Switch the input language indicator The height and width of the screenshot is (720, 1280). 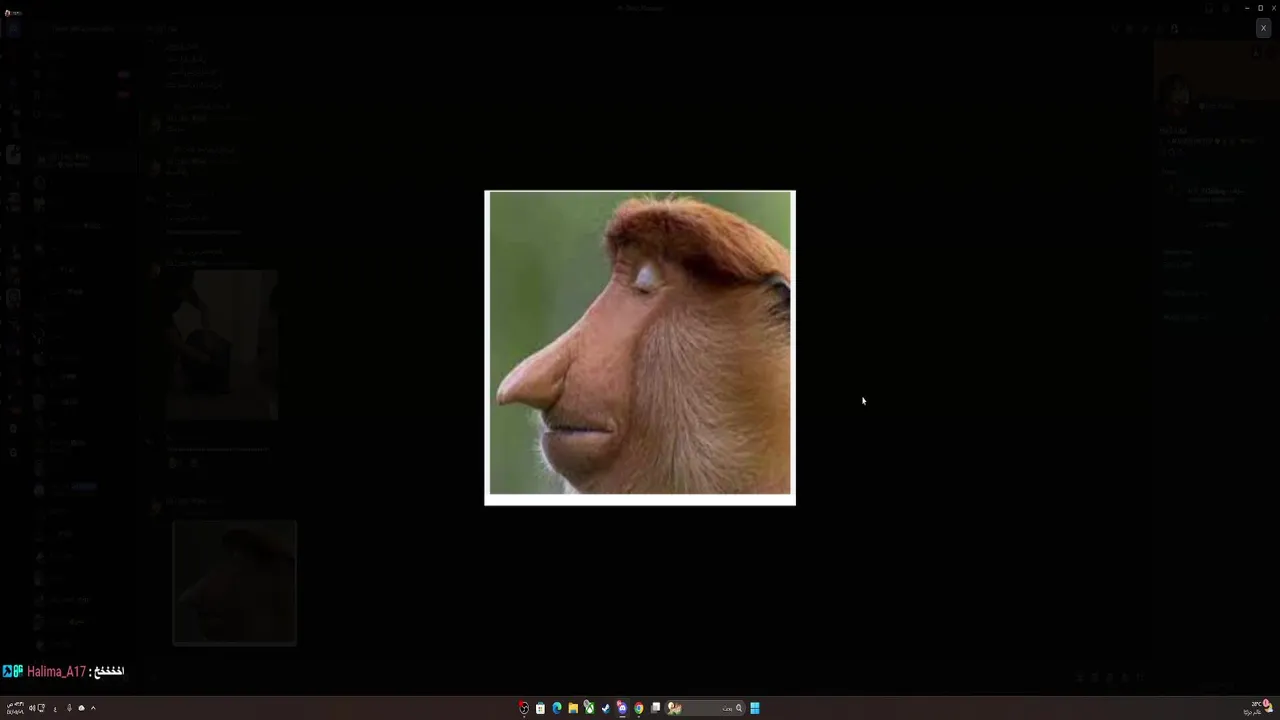point(55,708)
